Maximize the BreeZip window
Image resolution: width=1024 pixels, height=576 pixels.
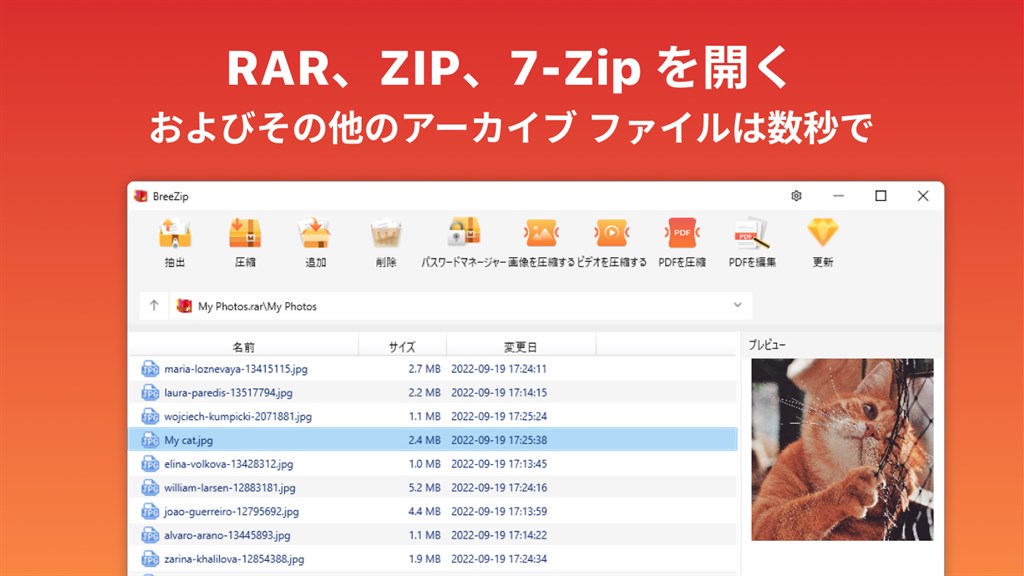pos(880,196)
